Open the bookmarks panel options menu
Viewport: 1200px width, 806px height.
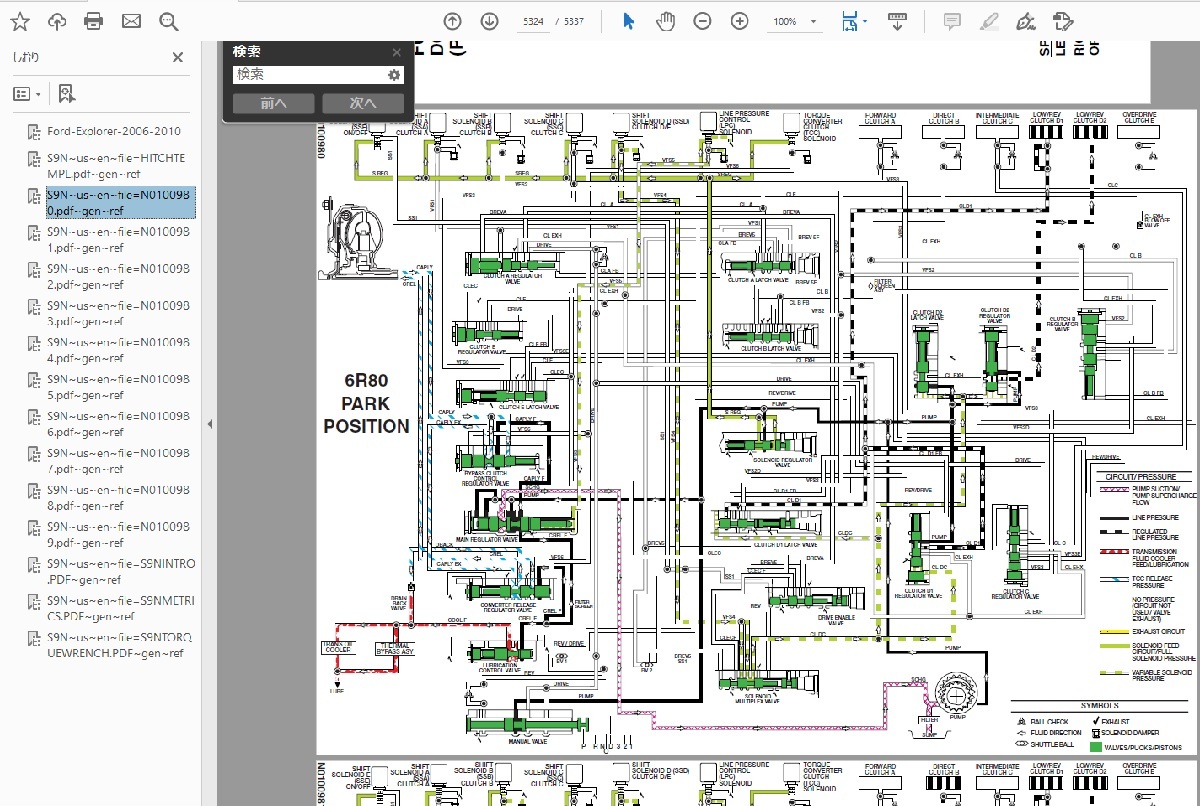pyautogui.click(x=26, y=94)
